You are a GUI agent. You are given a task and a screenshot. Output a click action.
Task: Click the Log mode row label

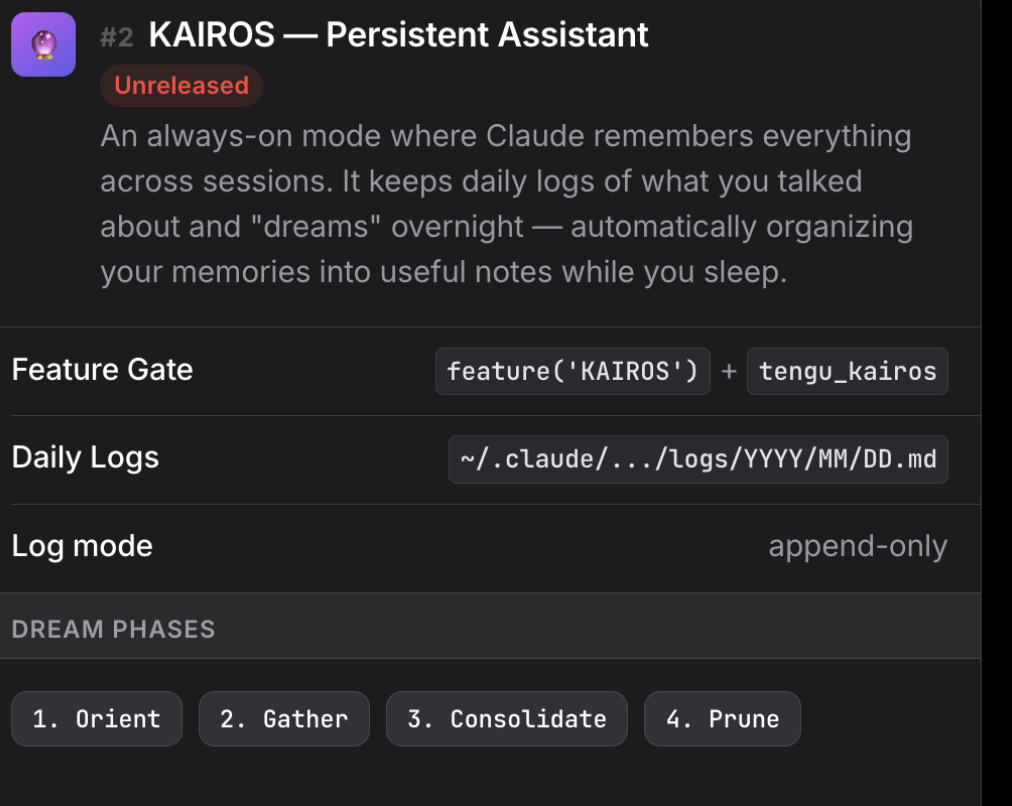82,546
